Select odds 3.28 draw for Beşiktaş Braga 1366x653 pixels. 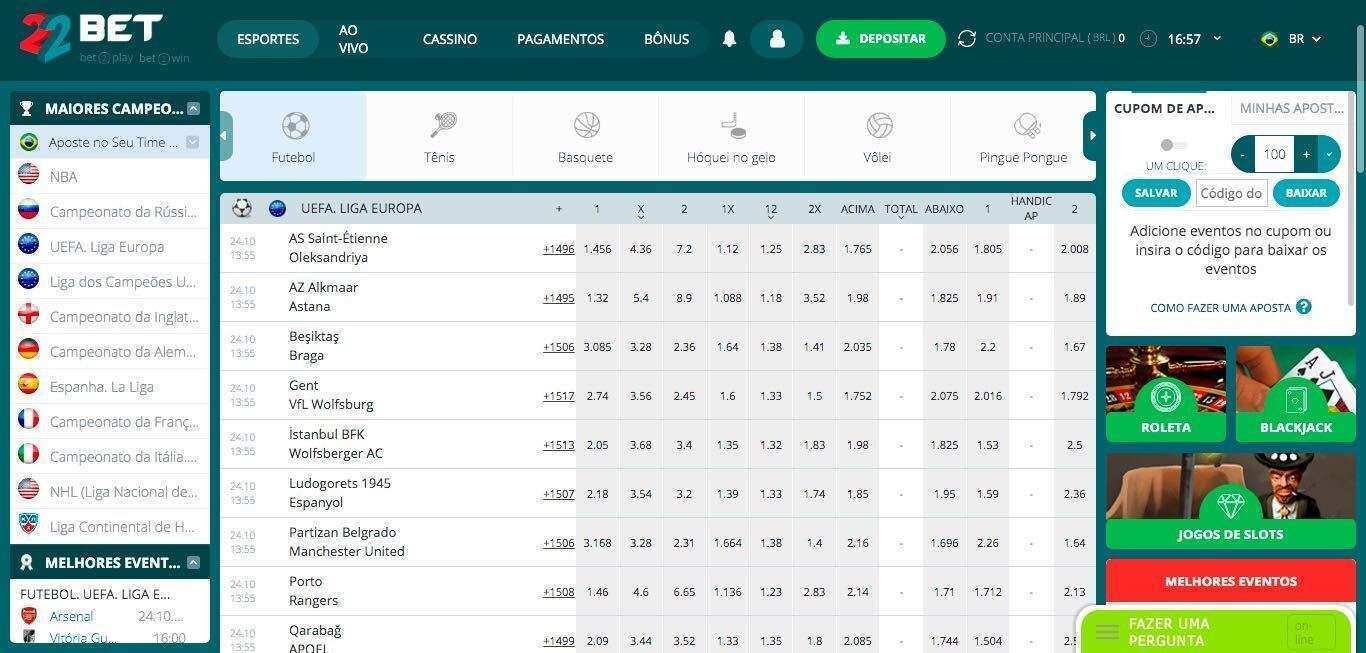(x=641, y=347)
